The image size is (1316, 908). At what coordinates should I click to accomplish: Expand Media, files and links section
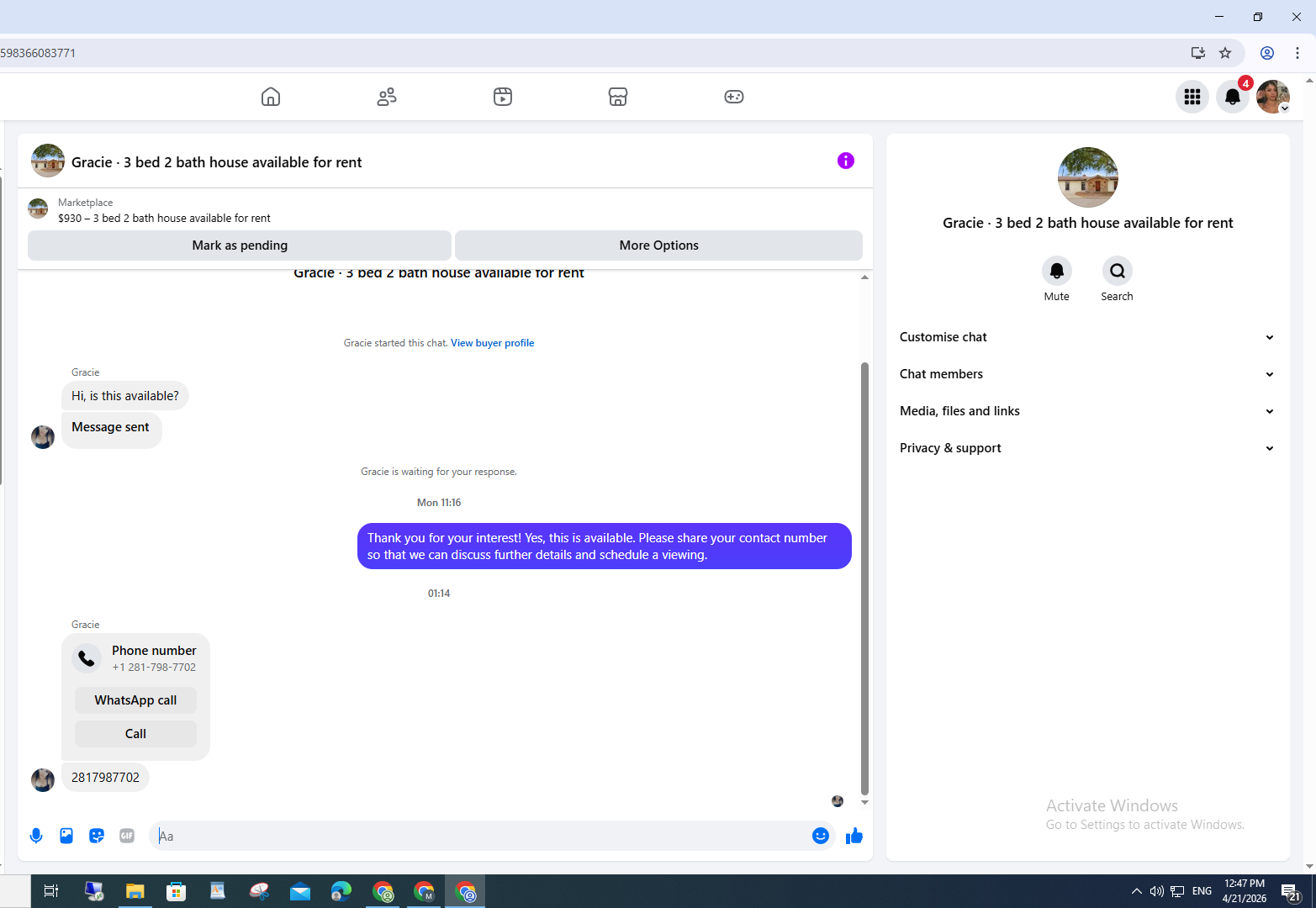1087,411
